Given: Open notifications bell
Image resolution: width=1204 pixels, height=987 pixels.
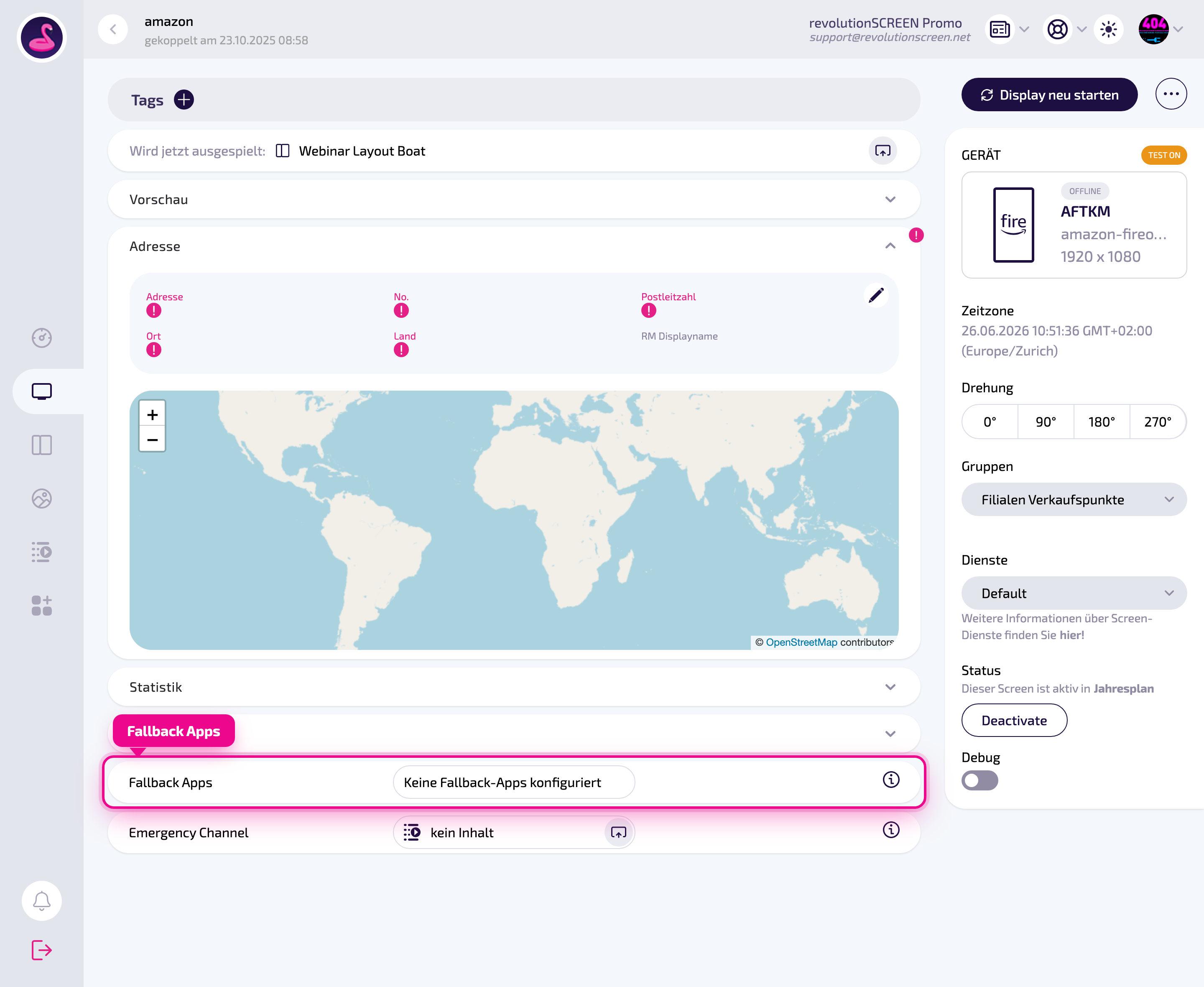Looking at the screenshot, I should point(41,900).
